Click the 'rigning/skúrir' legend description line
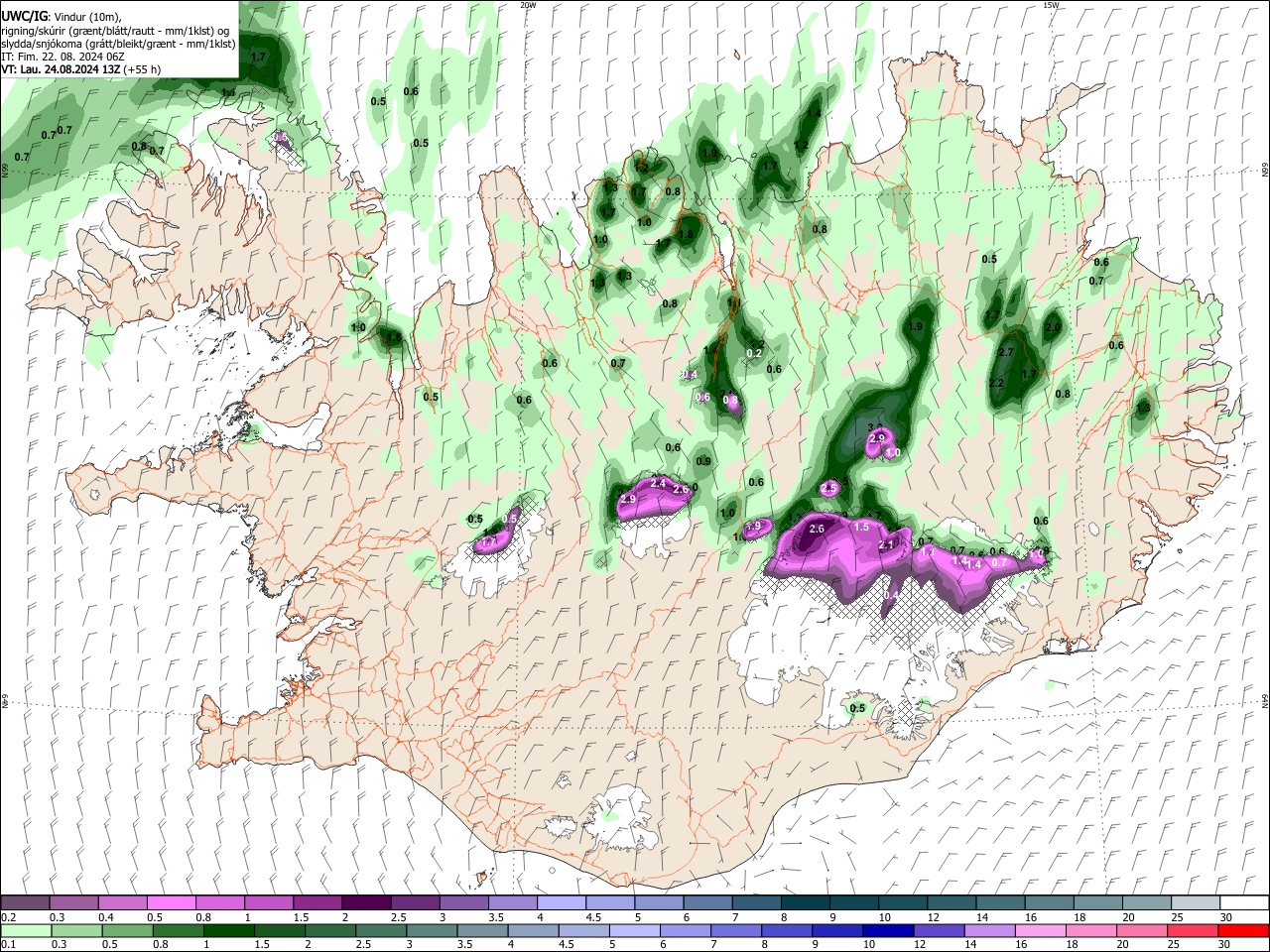This screenshot has height=952, width=1270. point(116,30)
